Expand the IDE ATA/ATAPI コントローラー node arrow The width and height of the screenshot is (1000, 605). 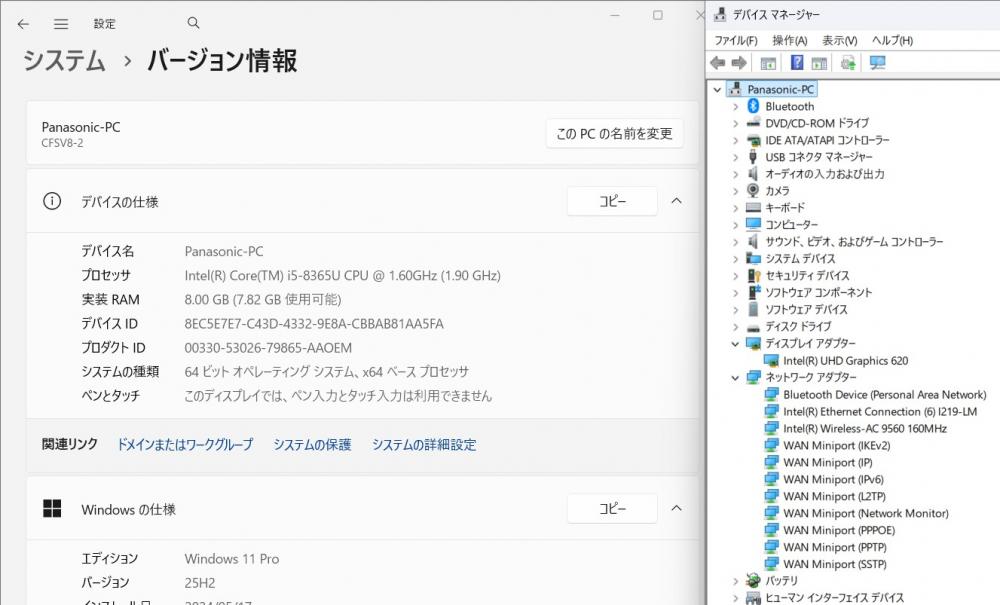click(x=735, y=140)
